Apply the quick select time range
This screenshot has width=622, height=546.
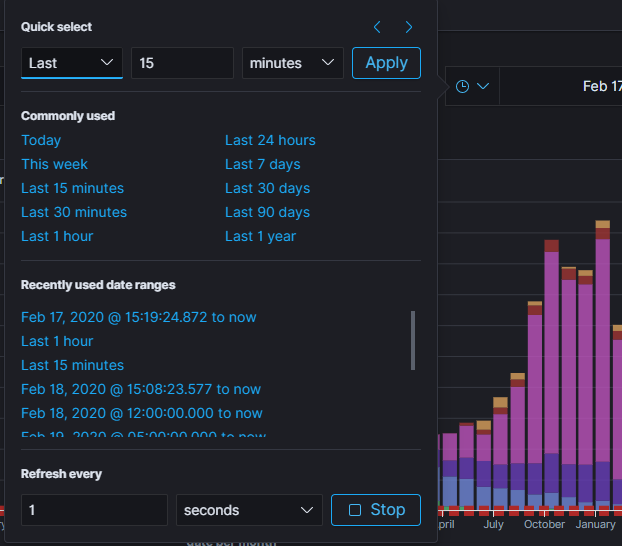pos(386,63)
